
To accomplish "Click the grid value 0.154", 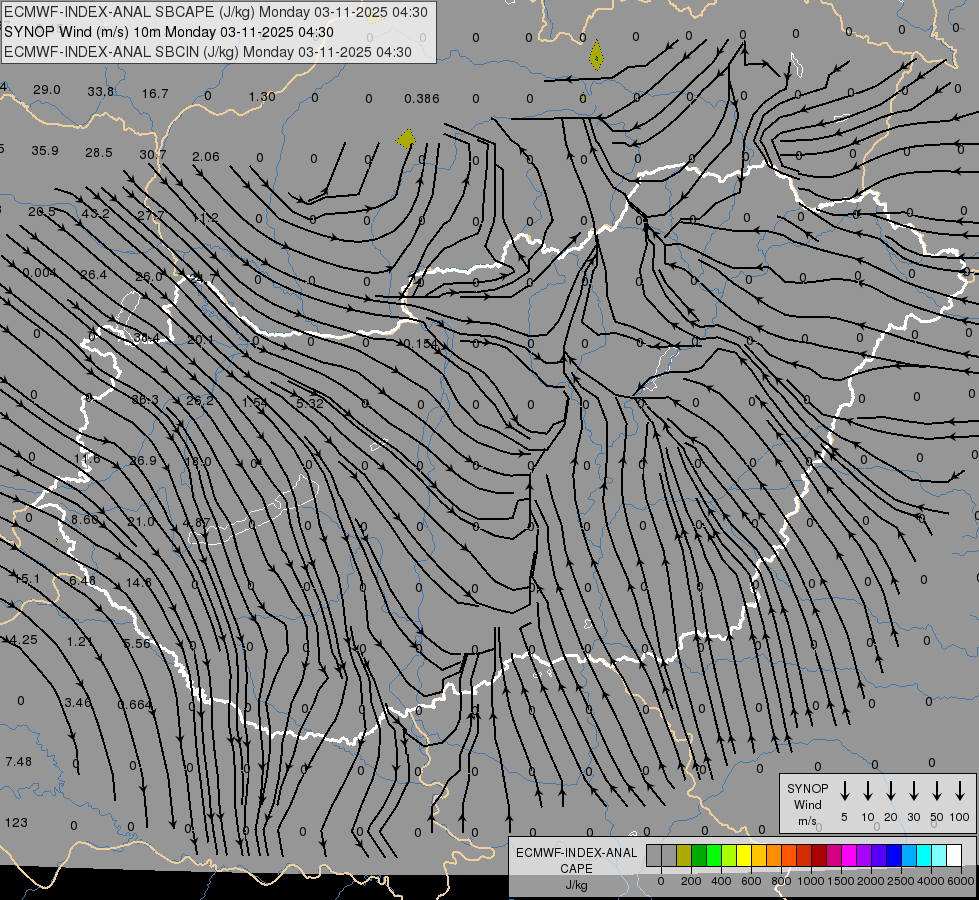I will point(421,344).
